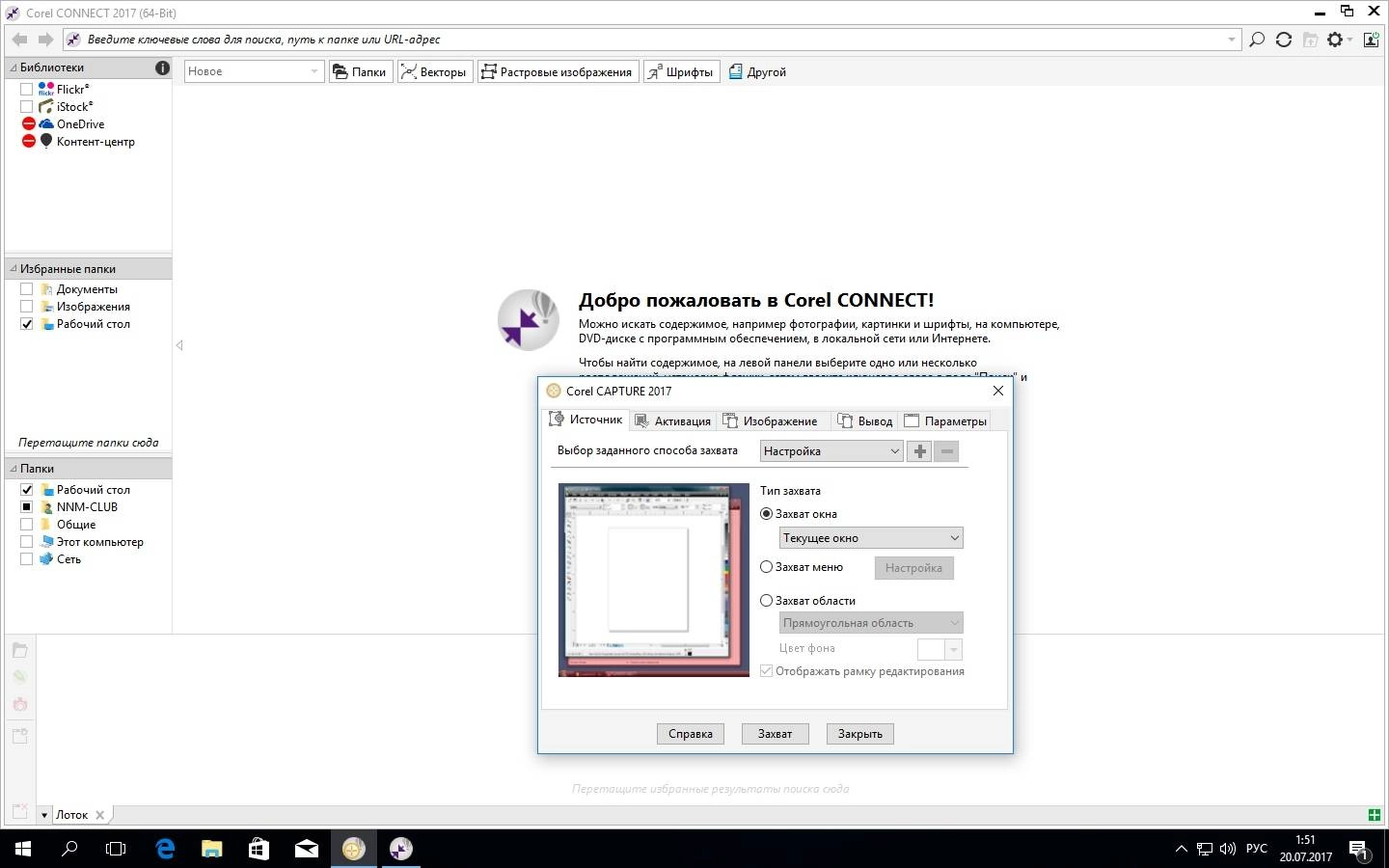Click the search magnifier icon in address bar
The image size is (1389, 868).
click(1257, 40)
